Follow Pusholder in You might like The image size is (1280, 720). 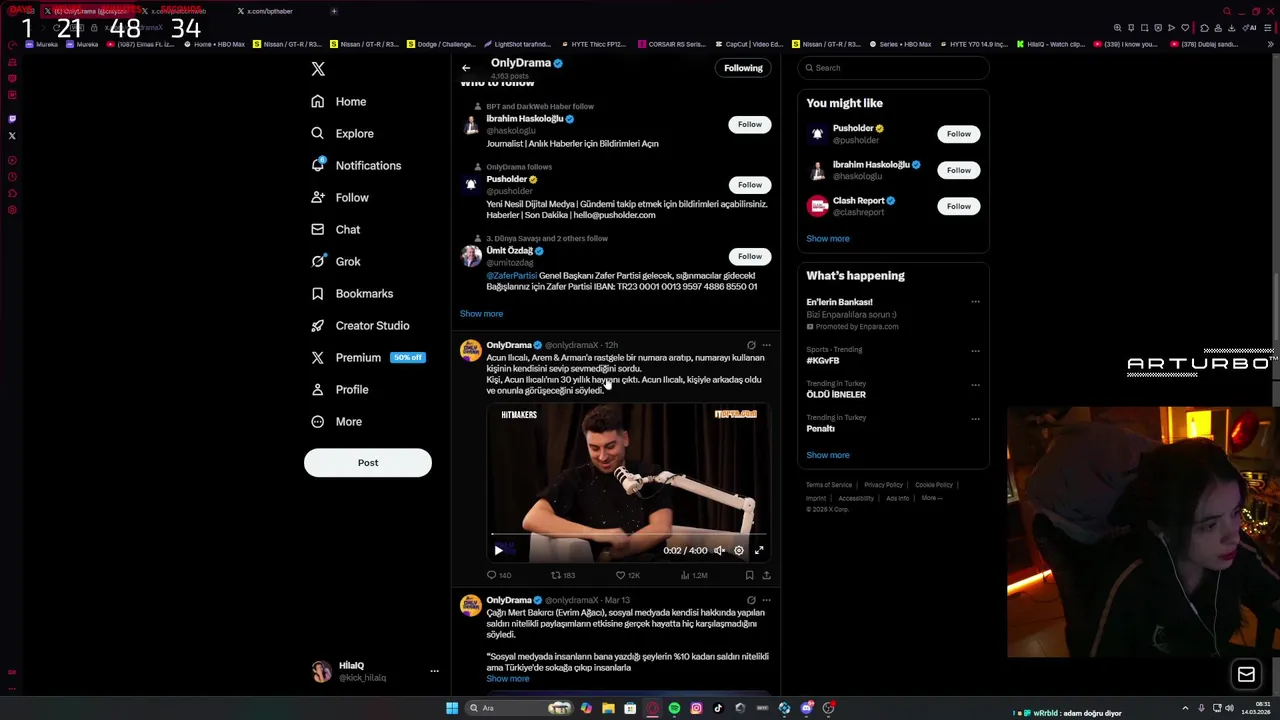click(x=958, y=134)
